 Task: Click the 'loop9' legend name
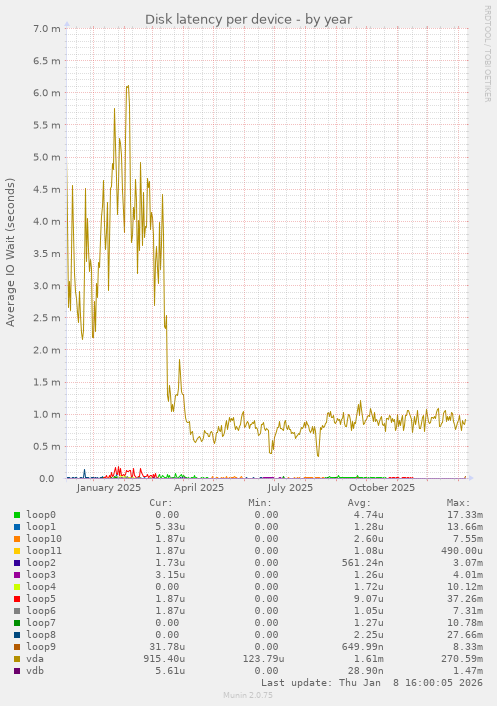(x=41, y=647)
